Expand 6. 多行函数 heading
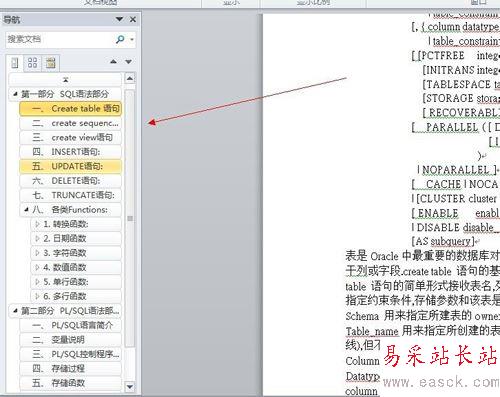Screen dimensions: 500x397 (x=37, y=296)
